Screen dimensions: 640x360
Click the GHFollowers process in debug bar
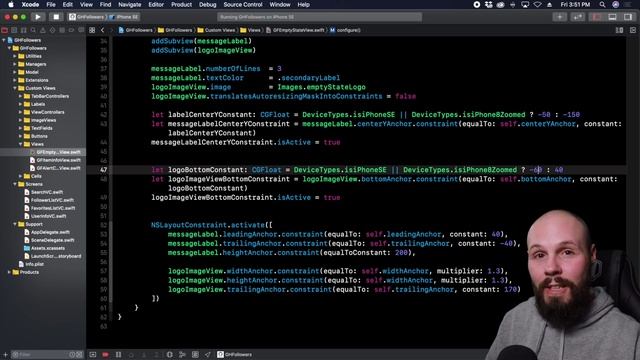click(235, 354)
